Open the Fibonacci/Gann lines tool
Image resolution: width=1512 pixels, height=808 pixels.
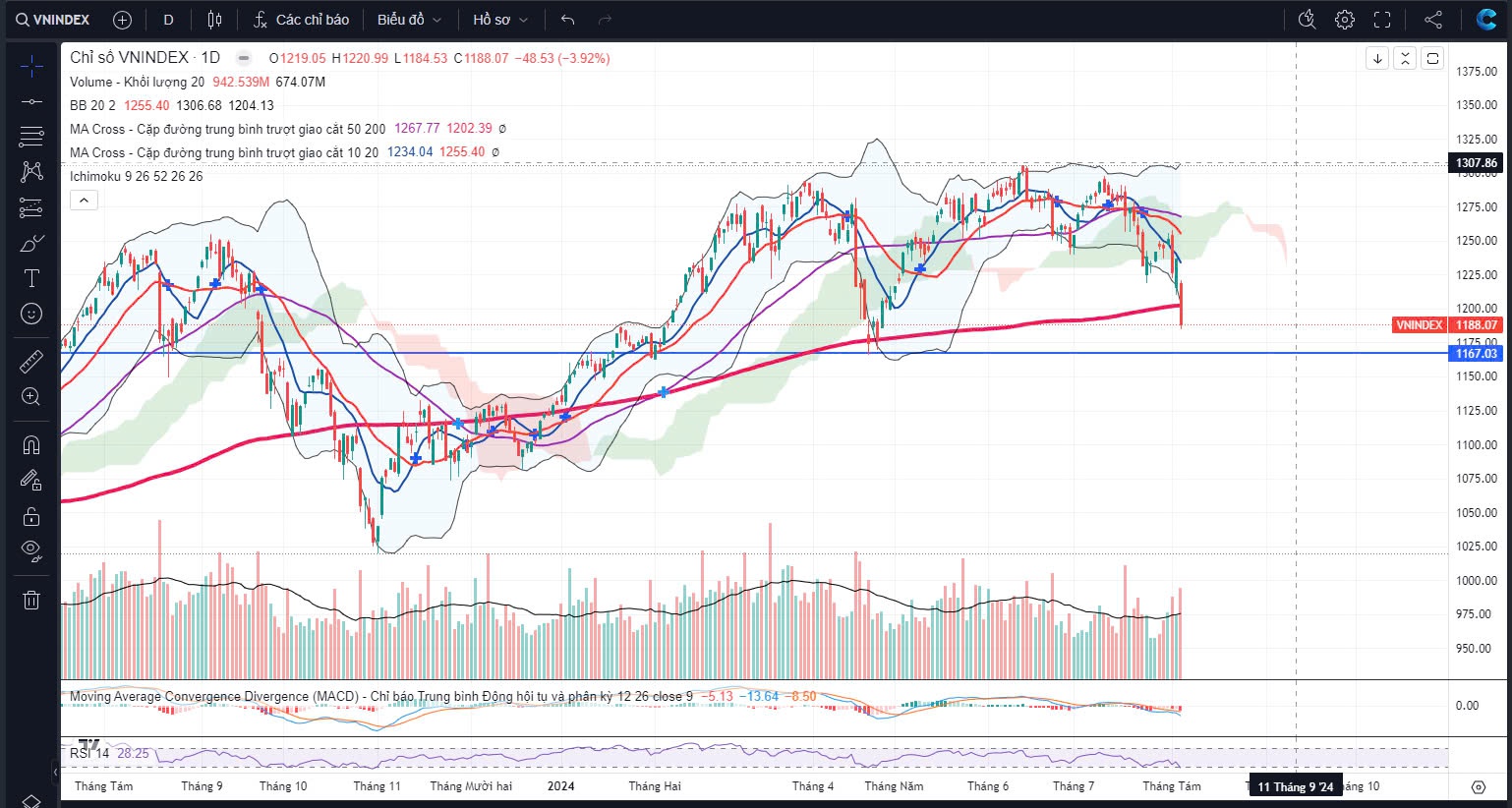tap(31, 136)
